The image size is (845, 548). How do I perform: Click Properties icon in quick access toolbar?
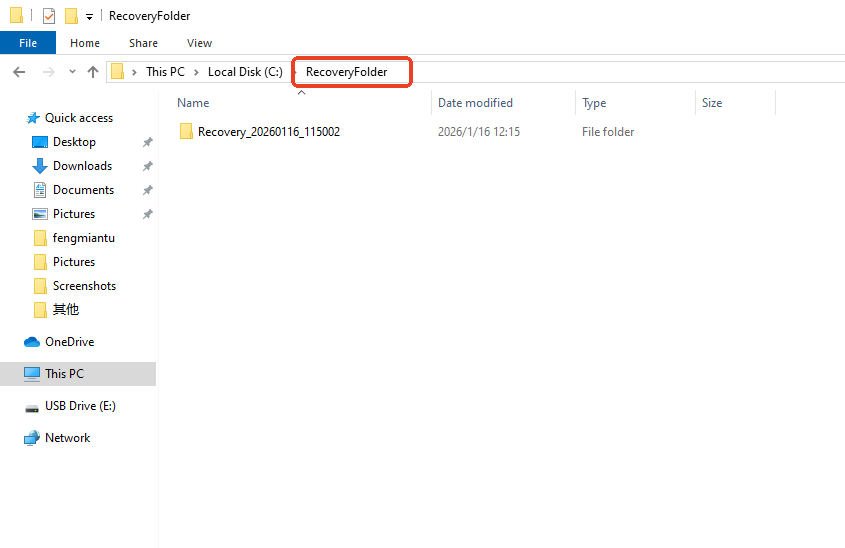[x=49, y=16]
